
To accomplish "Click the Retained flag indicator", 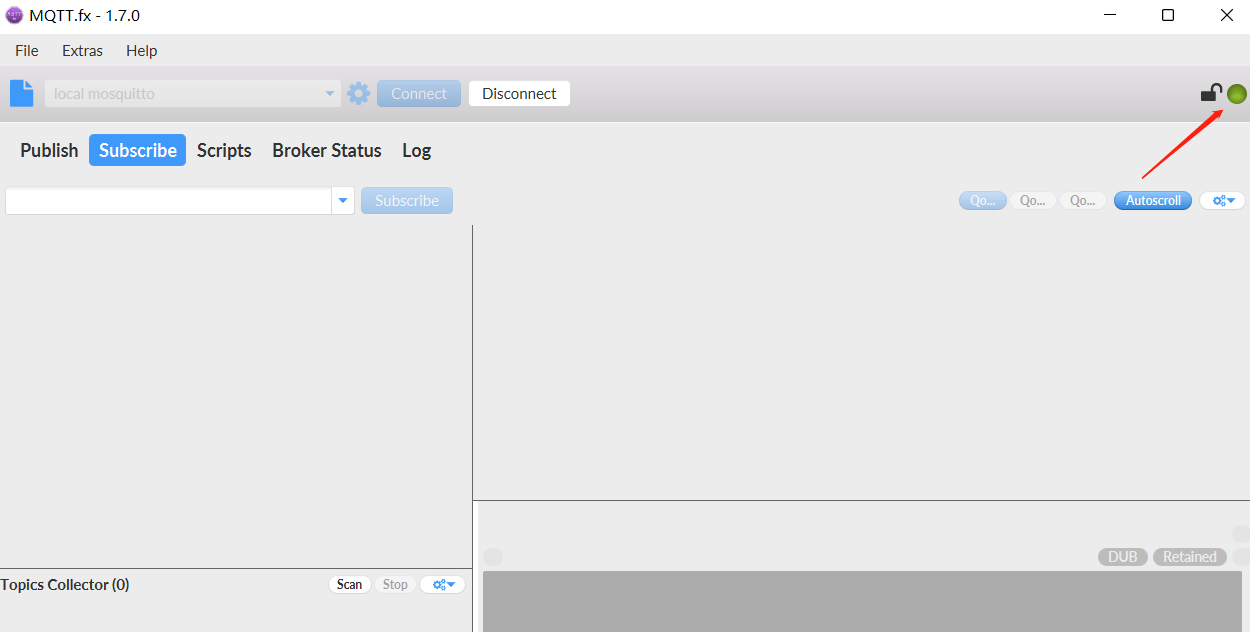I will (1189, 557).
